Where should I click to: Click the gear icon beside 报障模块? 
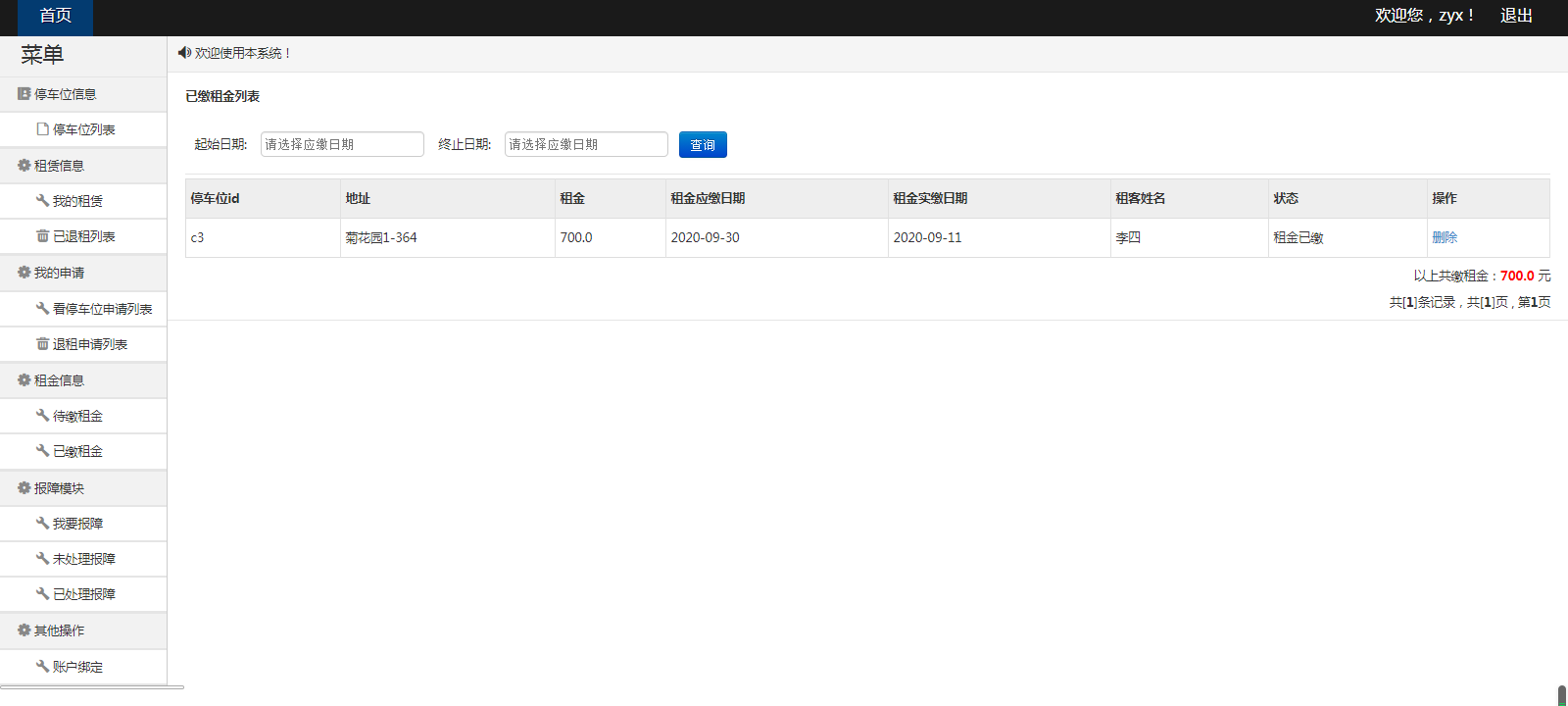tap(24, 488)
